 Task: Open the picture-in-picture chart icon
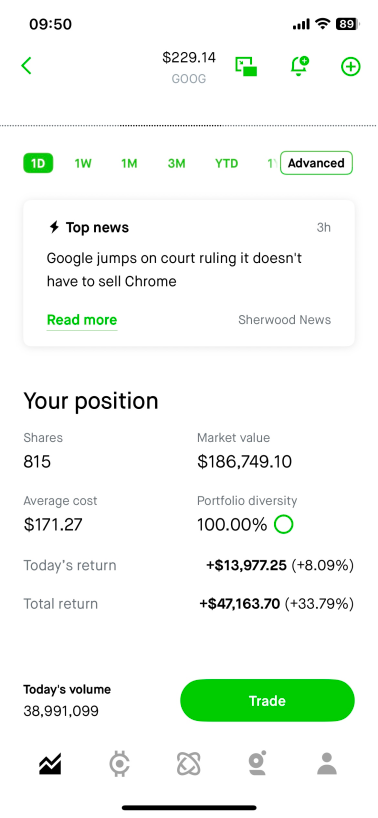click(246, 66)
